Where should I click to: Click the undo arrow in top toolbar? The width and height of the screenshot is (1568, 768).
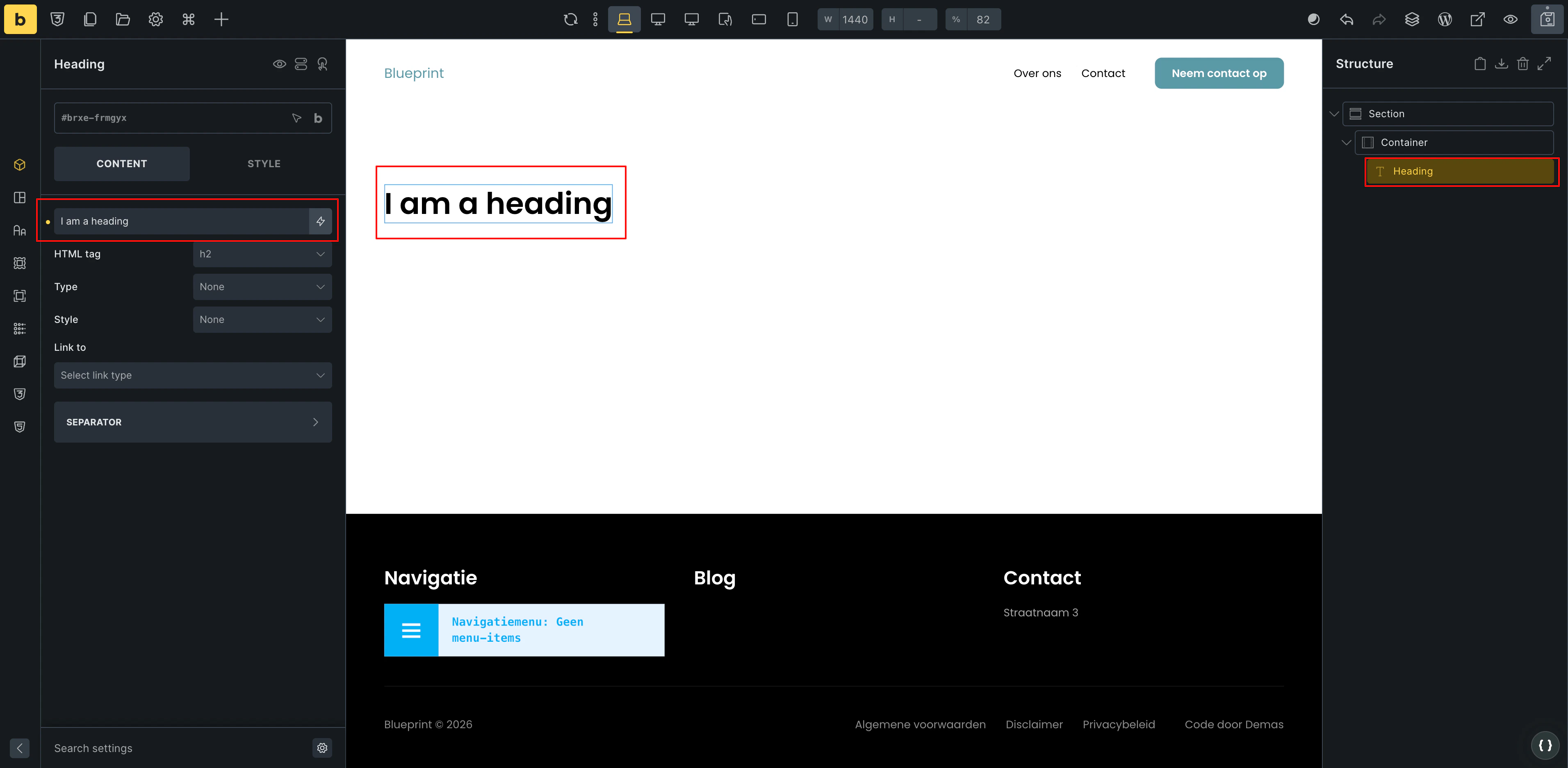point(1347,20)
